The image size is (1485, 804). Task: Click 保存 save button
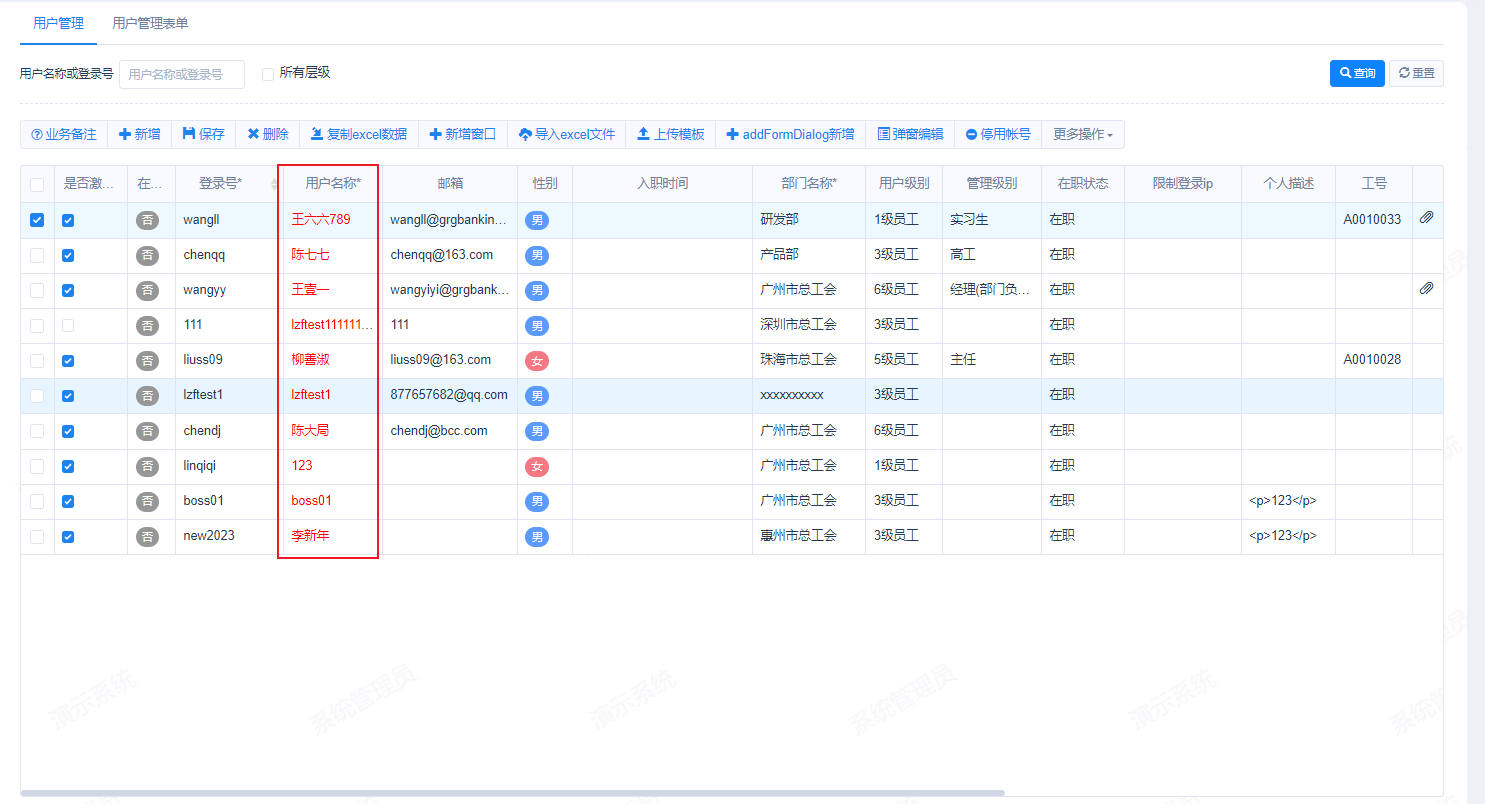pos(204,134)
